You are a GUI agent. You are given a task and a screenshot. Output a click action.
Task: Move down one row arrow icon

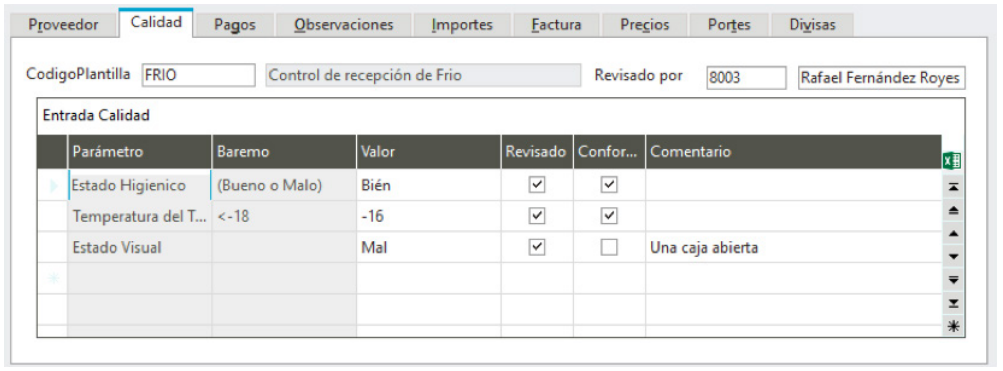pyautogui.click(x=953, y=257)
